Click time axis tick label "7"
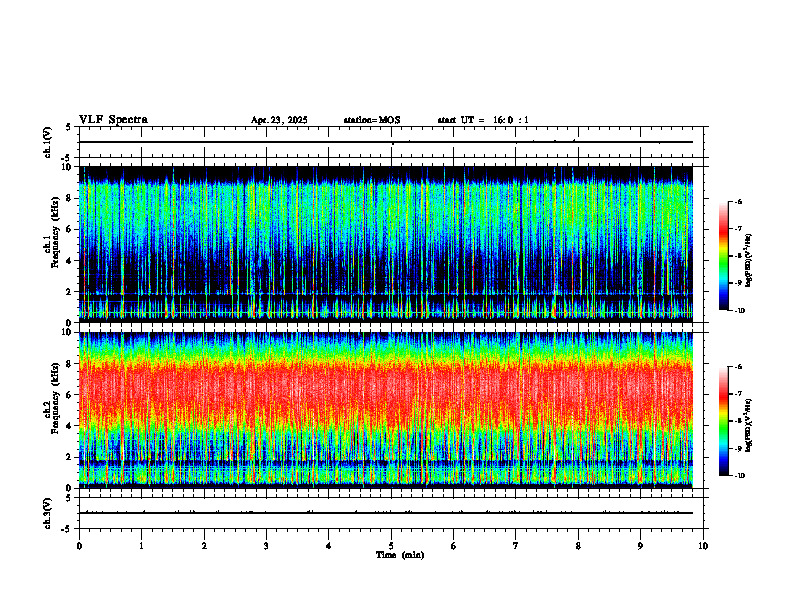The image size is (792, 612). coord(516,546)
